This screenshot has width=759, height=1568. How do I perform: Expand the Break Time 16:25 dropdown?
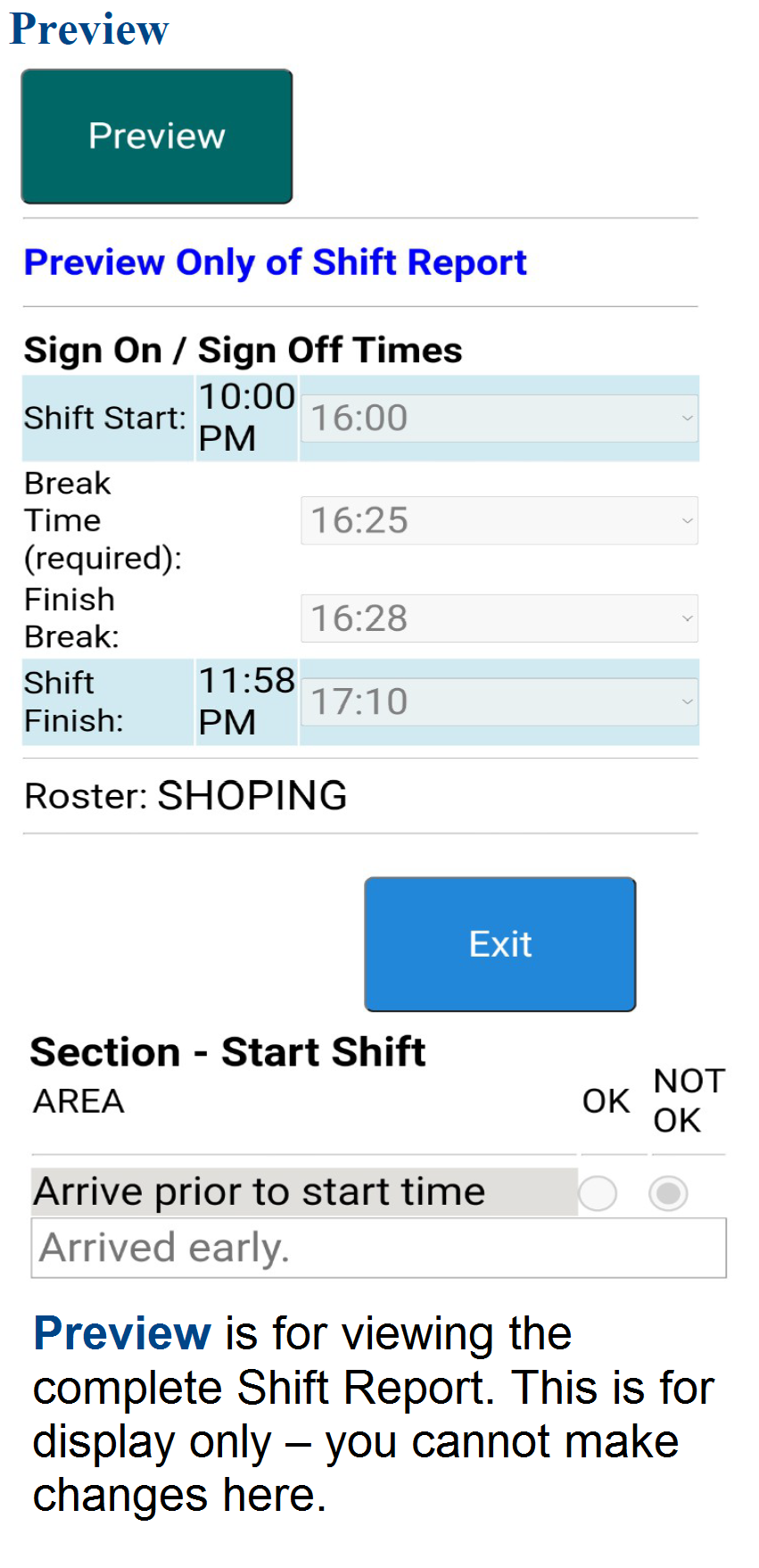coord(499,521)
